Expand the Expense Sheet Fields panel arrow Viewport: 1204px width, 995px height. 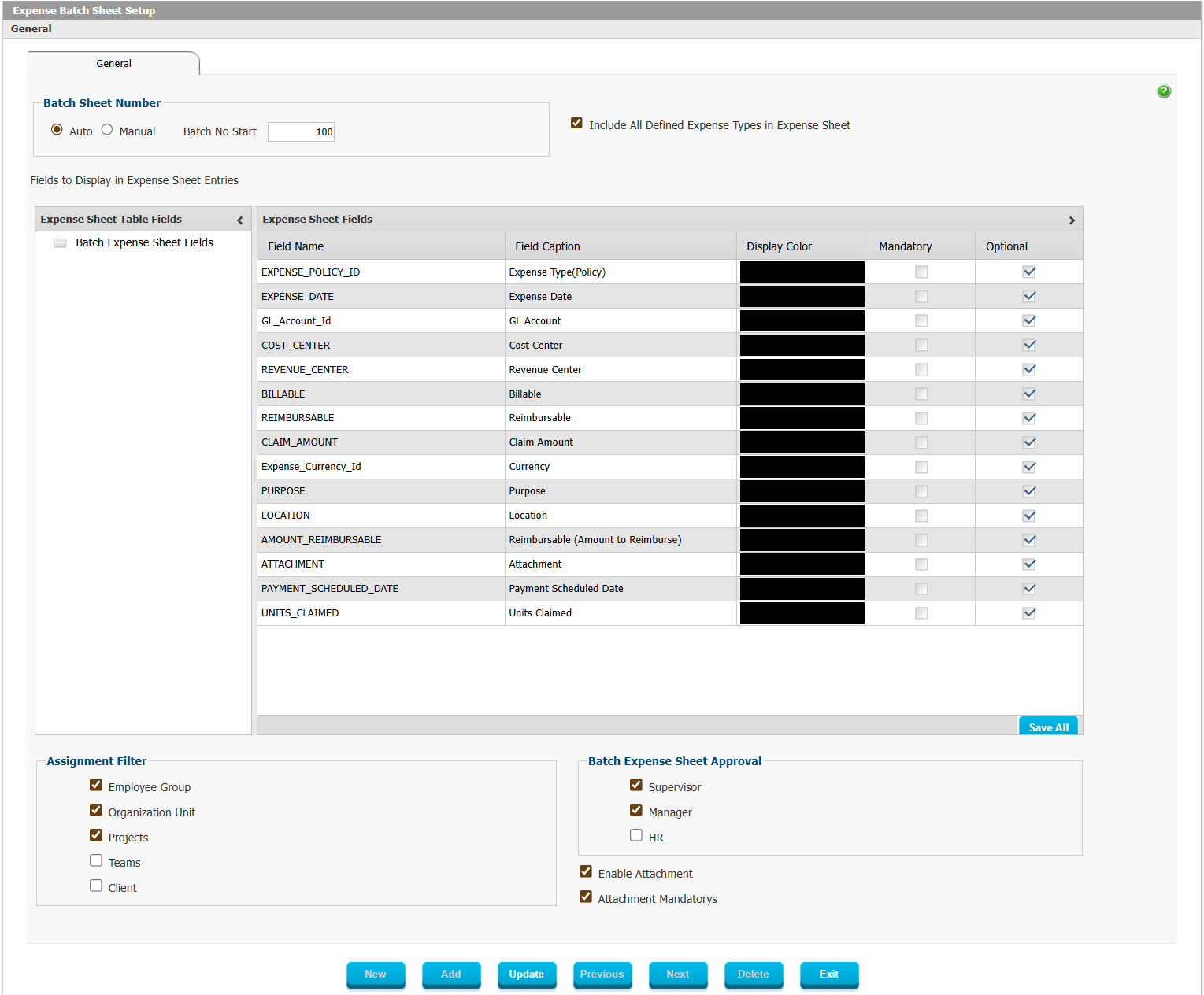click(x=1072, y=220)
